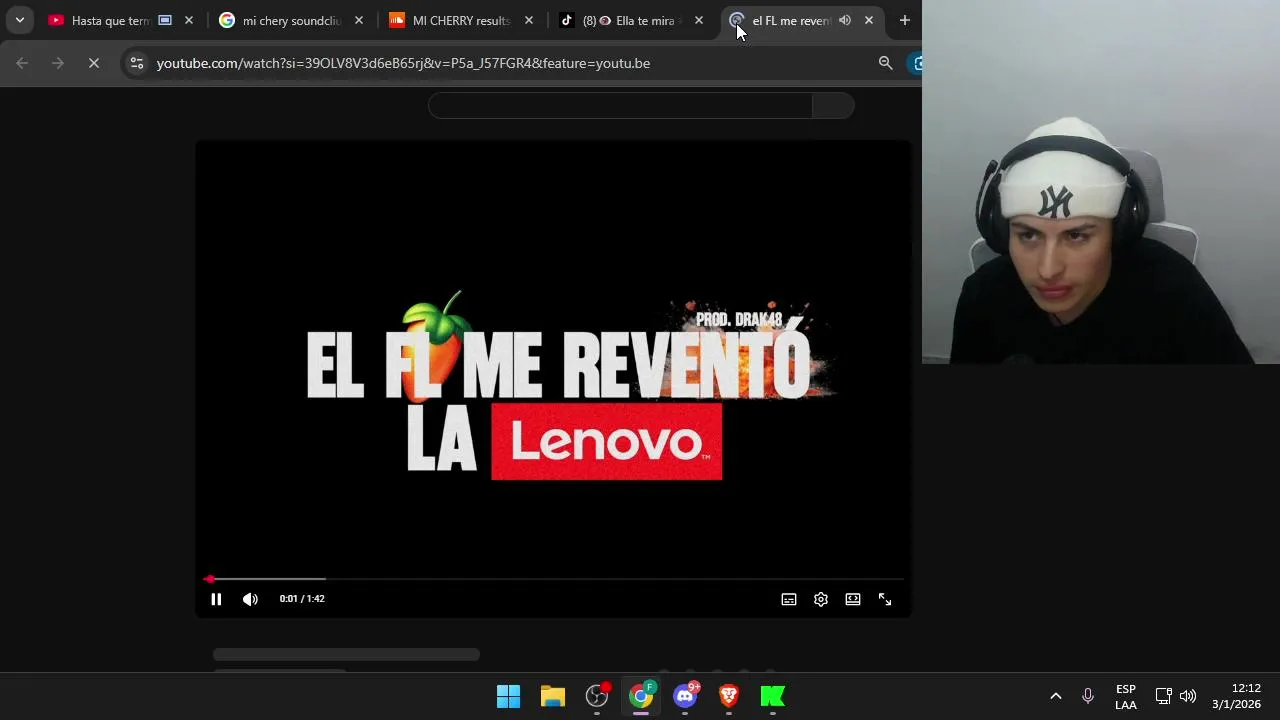Open the tab search dropdown
This screenshot has height=720, width=1280.
pos(19,20)
